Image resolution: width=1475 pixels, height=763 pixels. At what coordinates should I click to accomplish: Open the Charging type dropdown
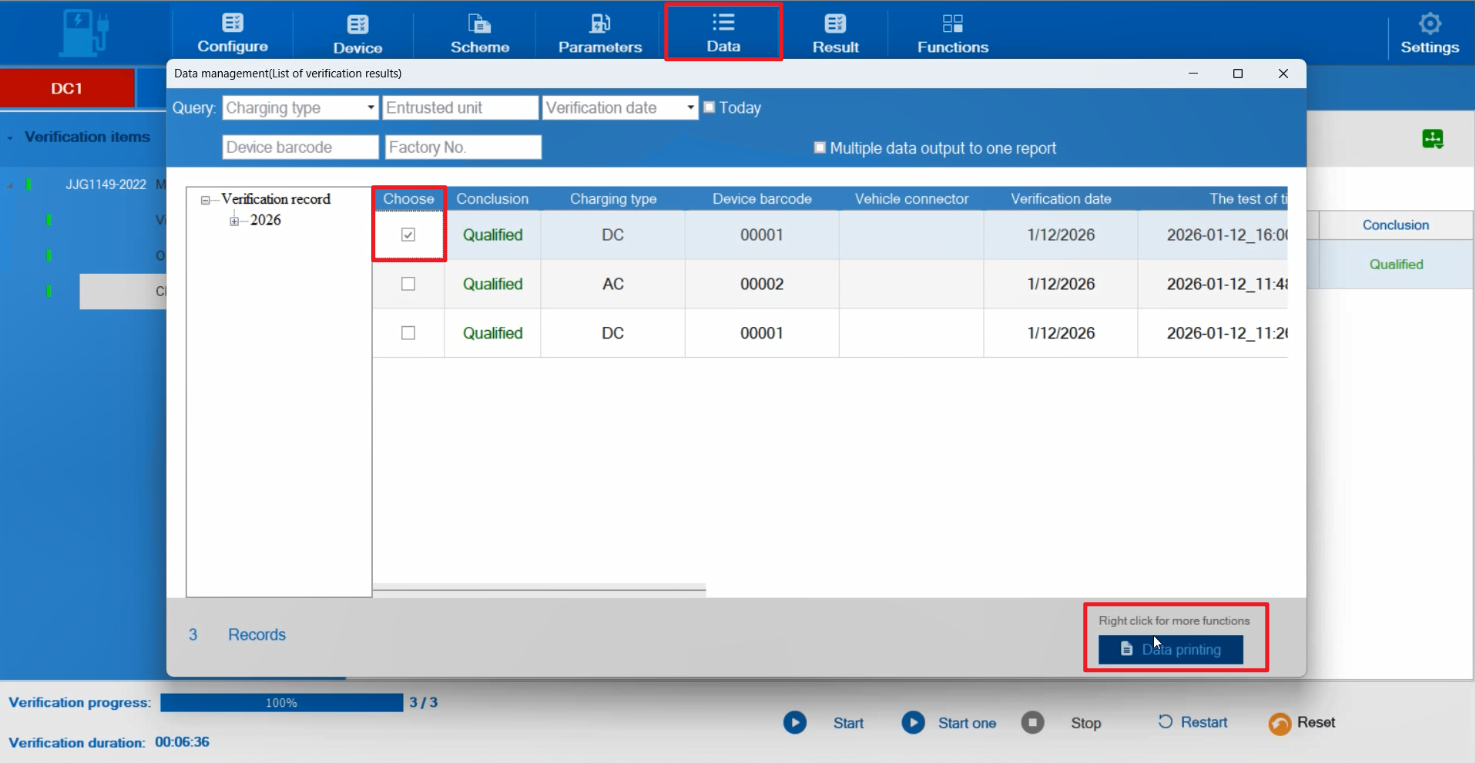(x=370, y=108)
